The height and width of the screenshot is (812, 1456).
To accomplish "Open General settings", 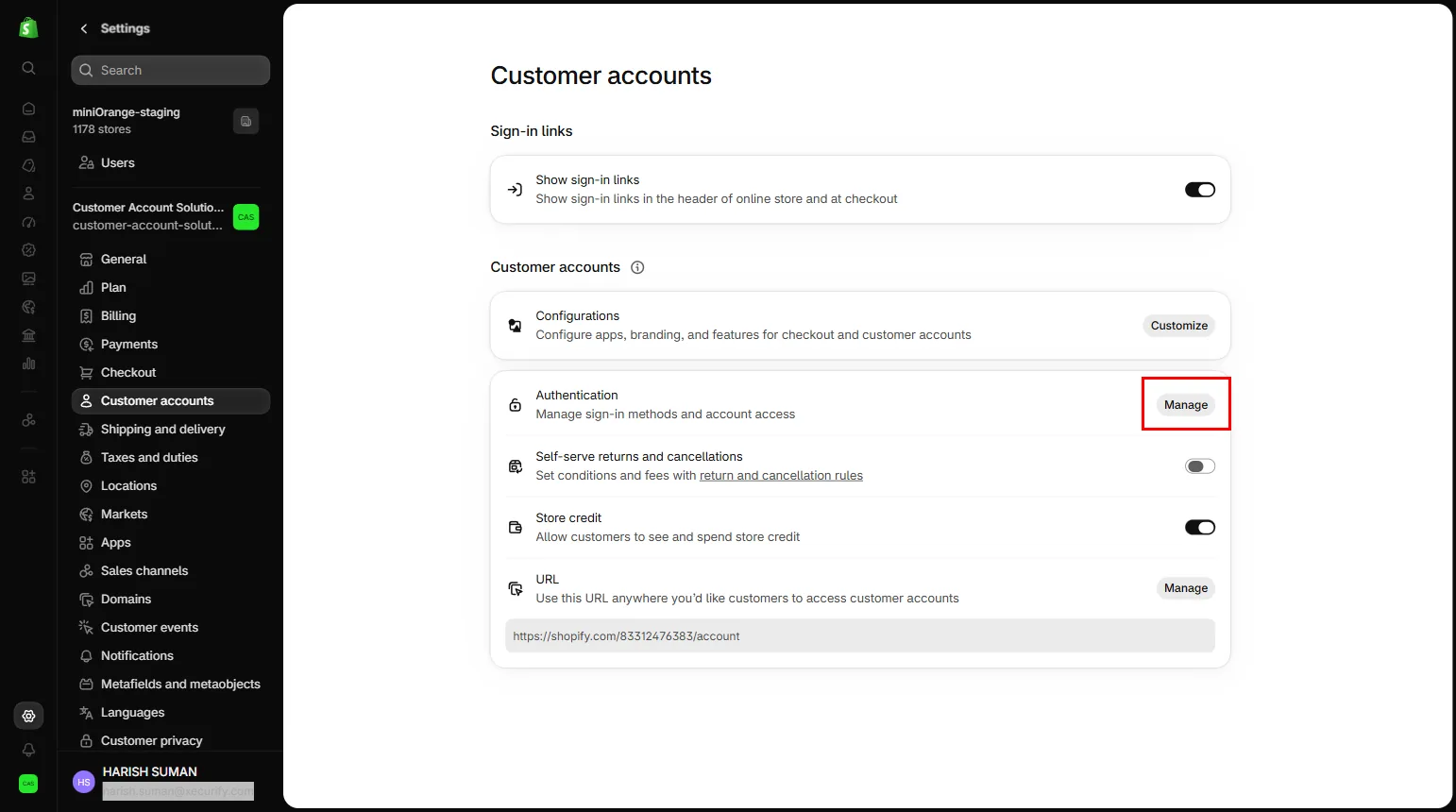I will (171, 259).
